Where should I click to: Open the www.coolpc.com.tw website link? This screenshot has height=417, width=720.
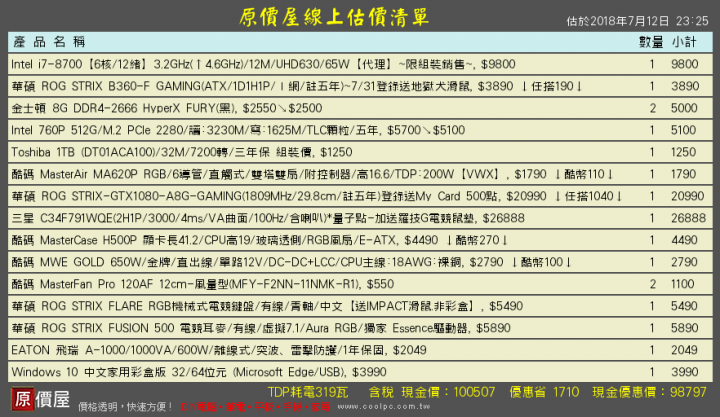point(384,406)
